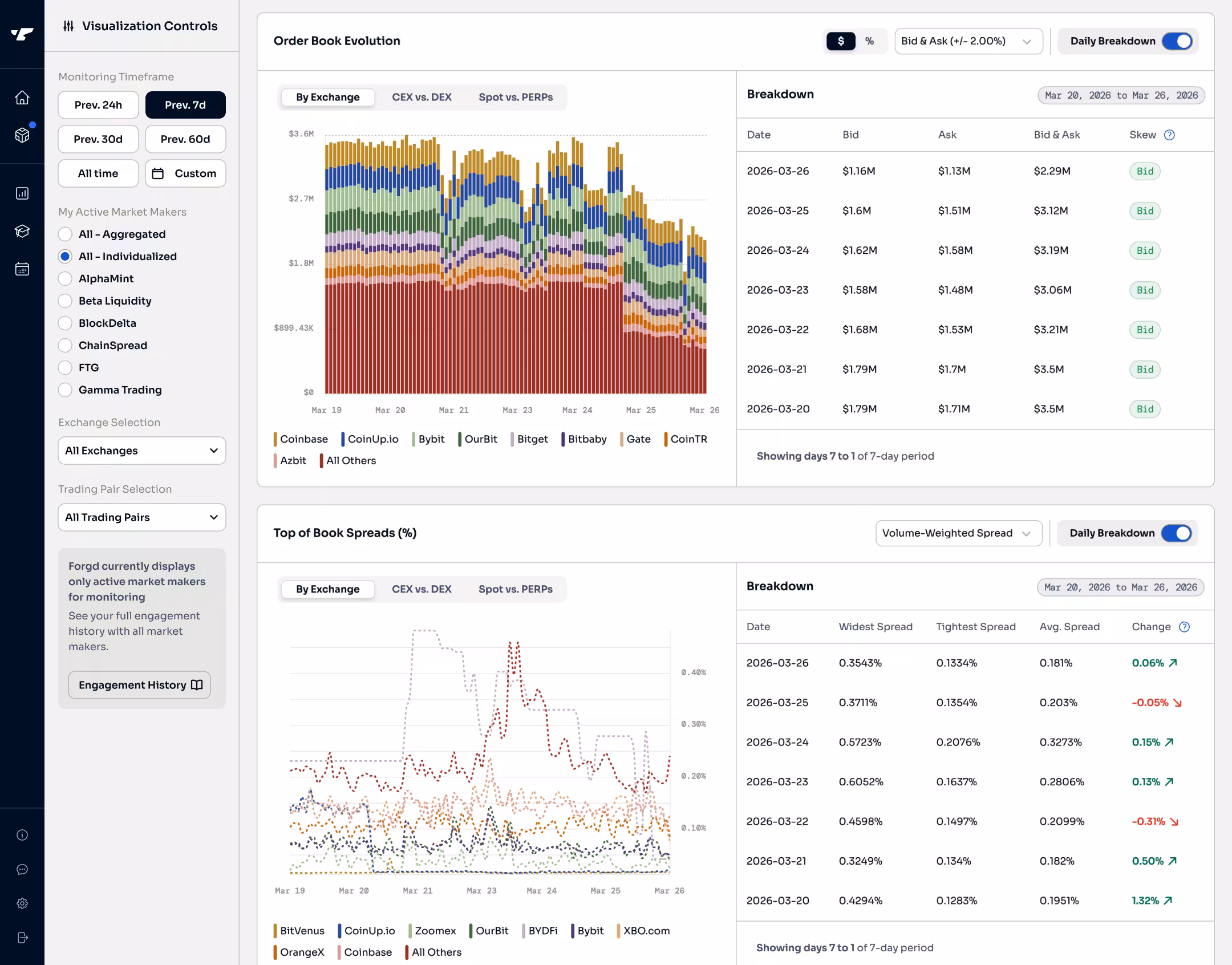Select the AlphaMint market maker radio
Image resolution: width=1232 pixels, height=965 pixels.
click(65, 279)
